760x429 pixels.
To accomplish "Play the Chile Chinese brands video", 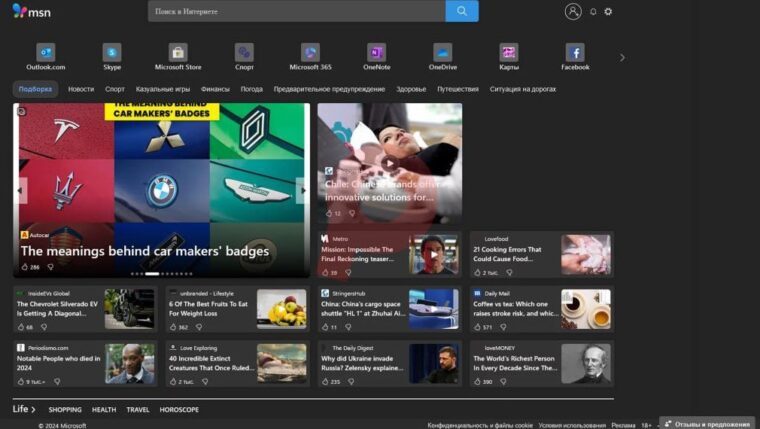I will click(389, 163).
